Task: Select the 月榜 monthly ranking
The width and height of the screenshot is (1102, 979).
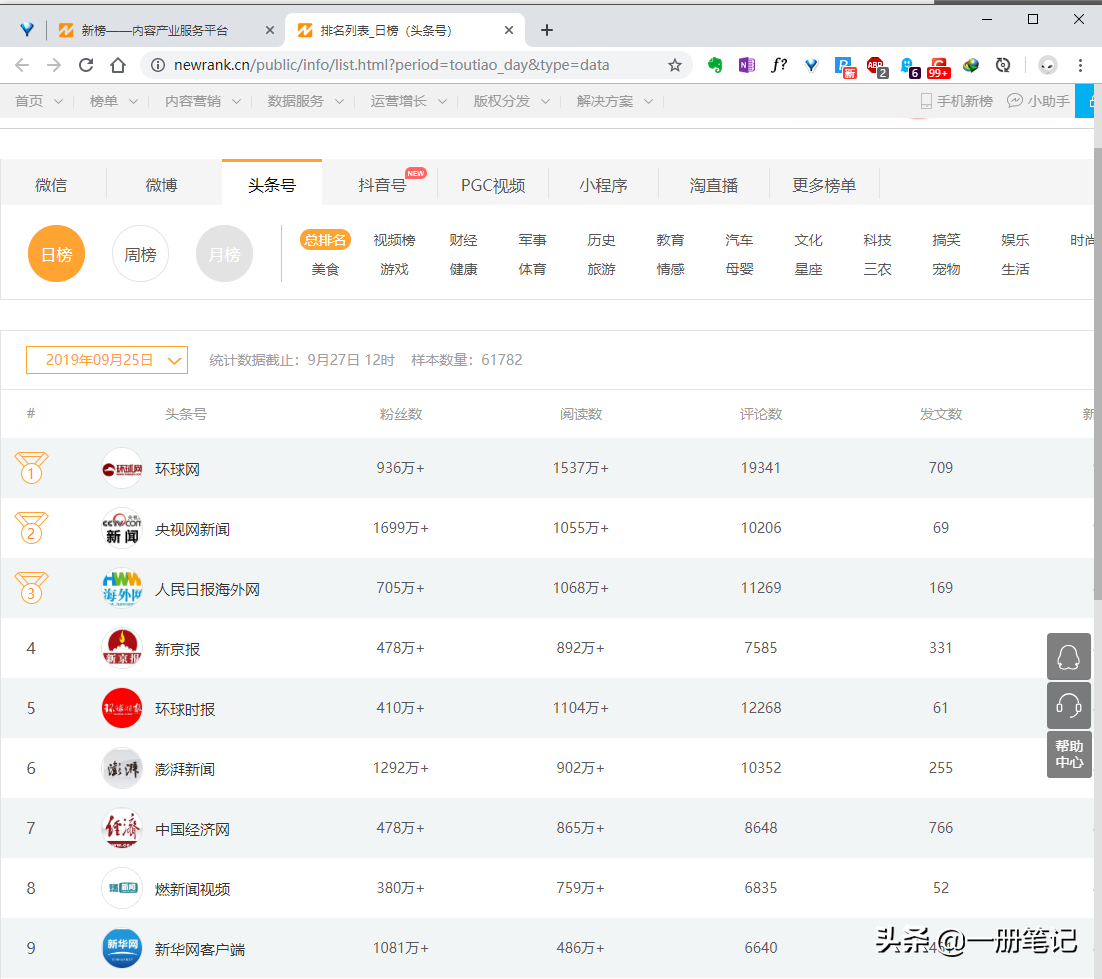Action: click(224, 254)
